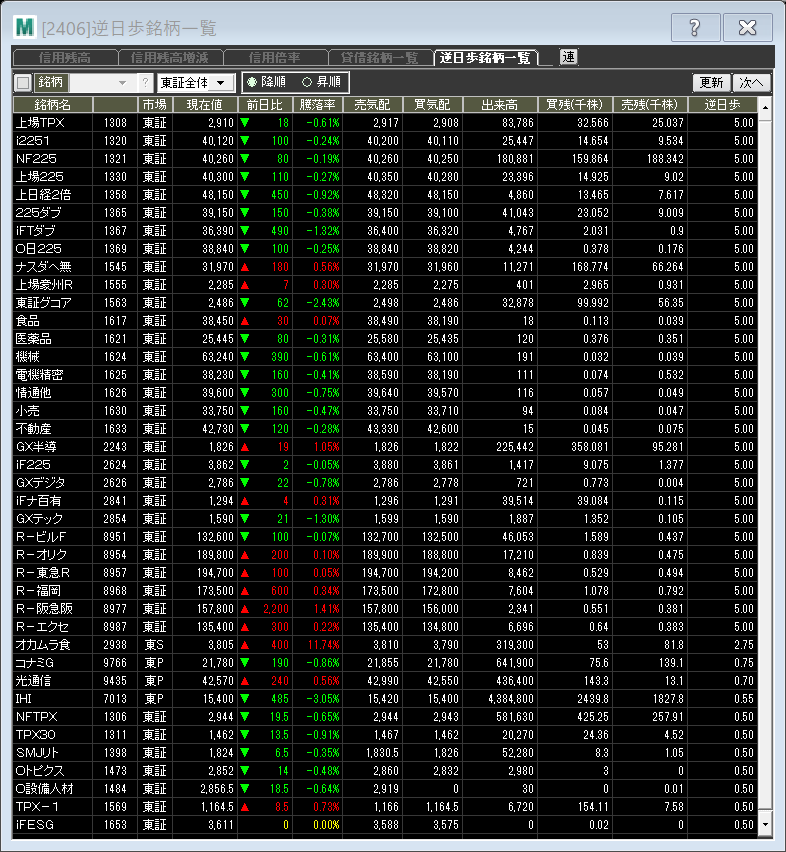Select the IHI row name
This screenshot has height=852, width=786.
coord(24,698)
